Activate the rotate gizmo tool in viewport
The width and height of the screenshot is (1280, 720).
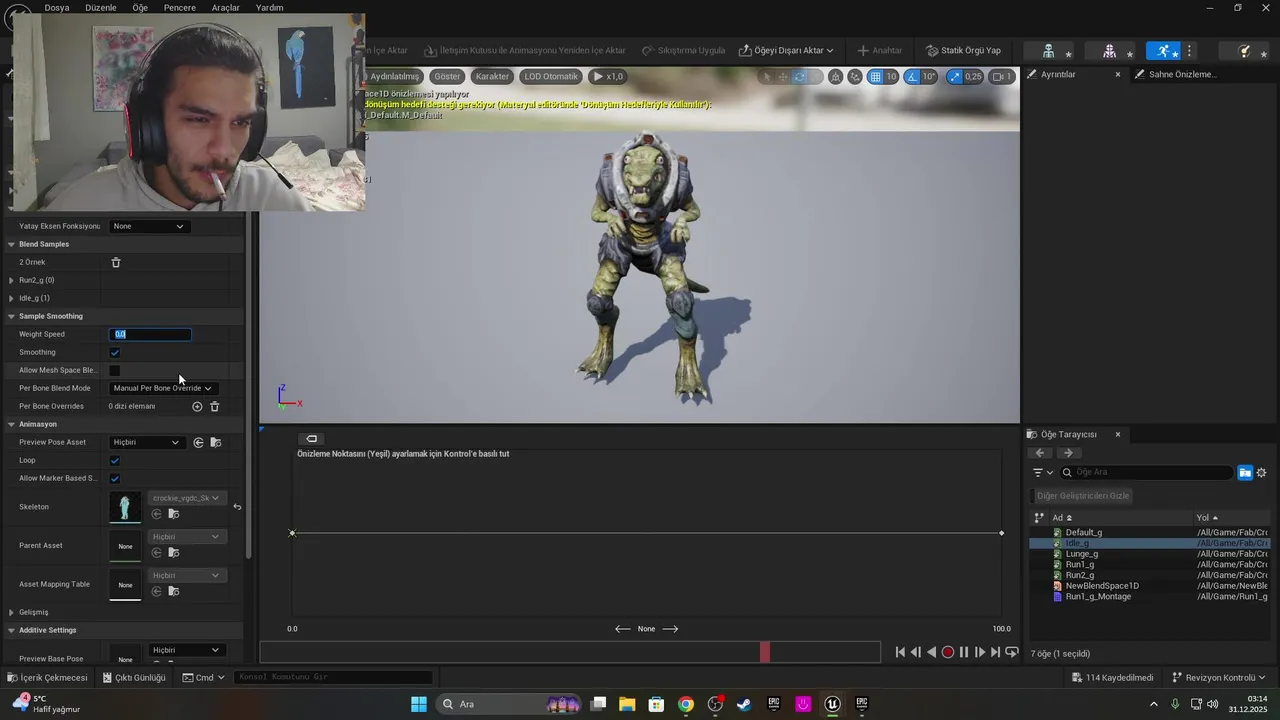click(x=799, y=76)
